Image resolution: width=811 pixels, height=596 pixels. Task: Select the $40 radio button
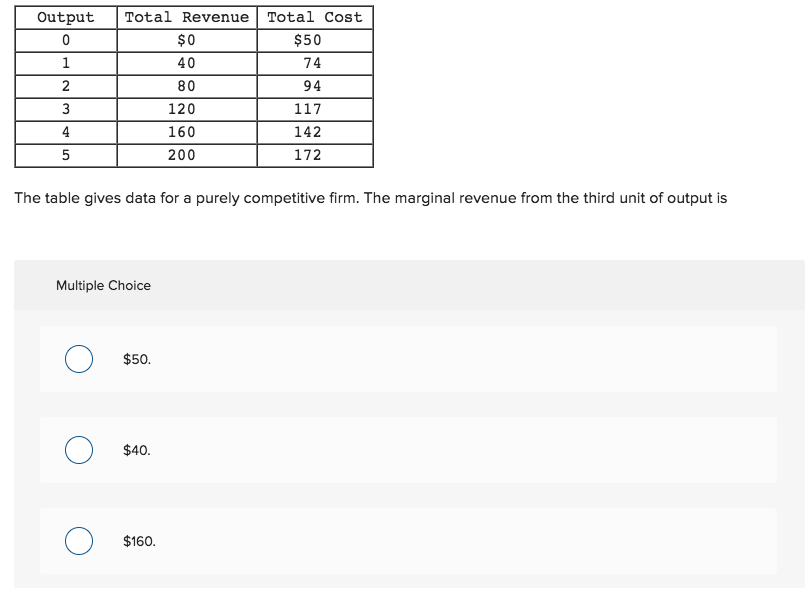(x=78, y=450)
